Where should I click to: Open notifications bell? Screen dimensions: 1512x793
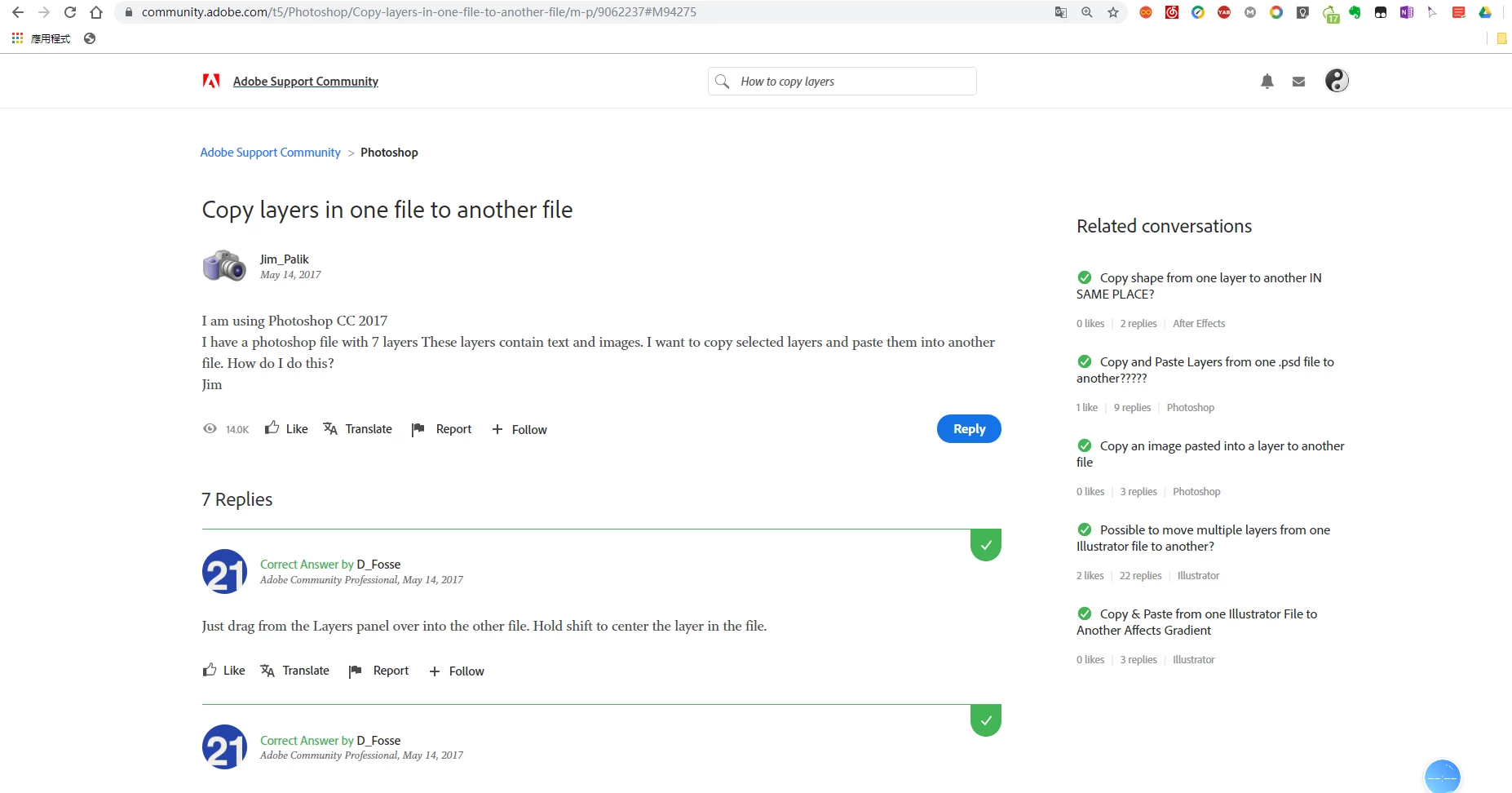pyautogui.click(x=1267, y=82)
